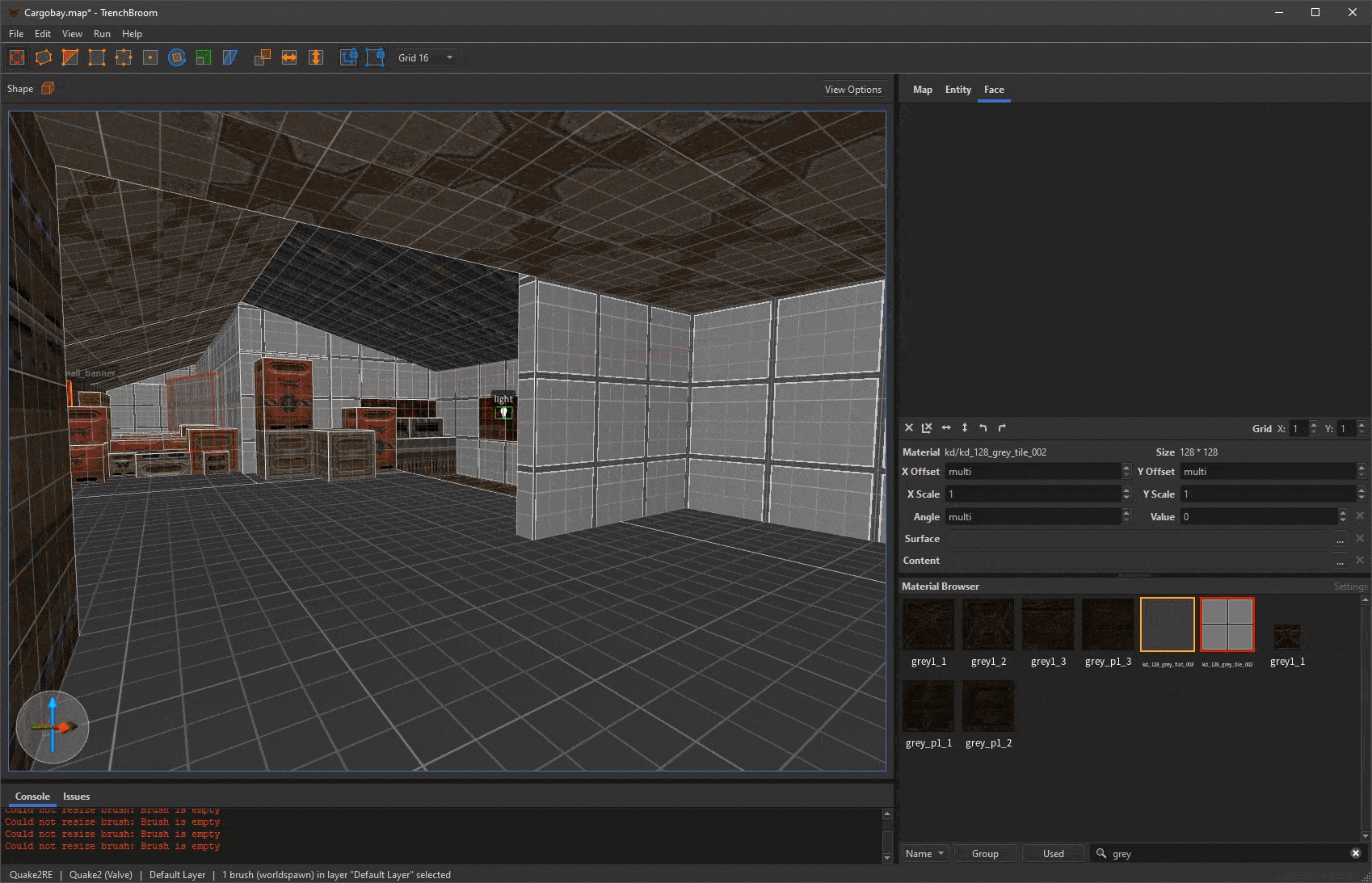The height and width of the screenshot is (883, 1372).
Task: Open the Run menu
Action: click(x=102, y=34)
